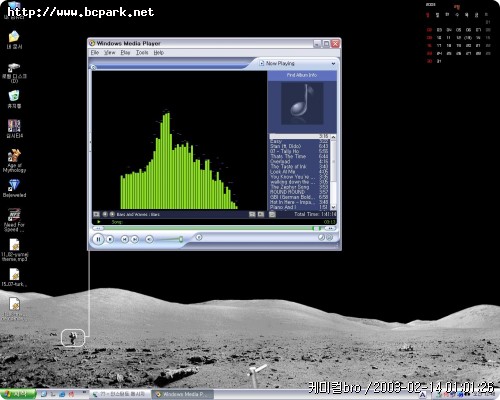This screenshot has width=500, height=400.
Task: Select the playlist item The Taste of Ink
Action: pos(299,167)
